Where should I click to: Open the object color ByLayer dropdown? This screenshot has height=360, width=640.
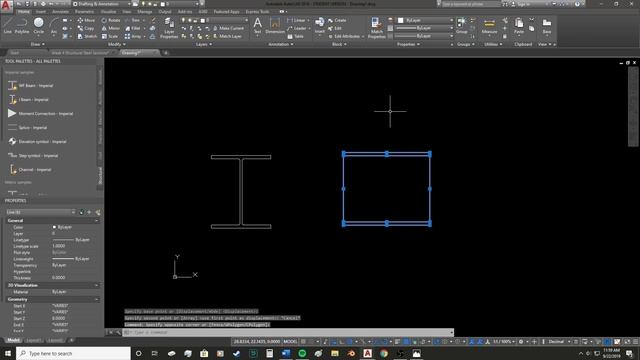(425, 20)
